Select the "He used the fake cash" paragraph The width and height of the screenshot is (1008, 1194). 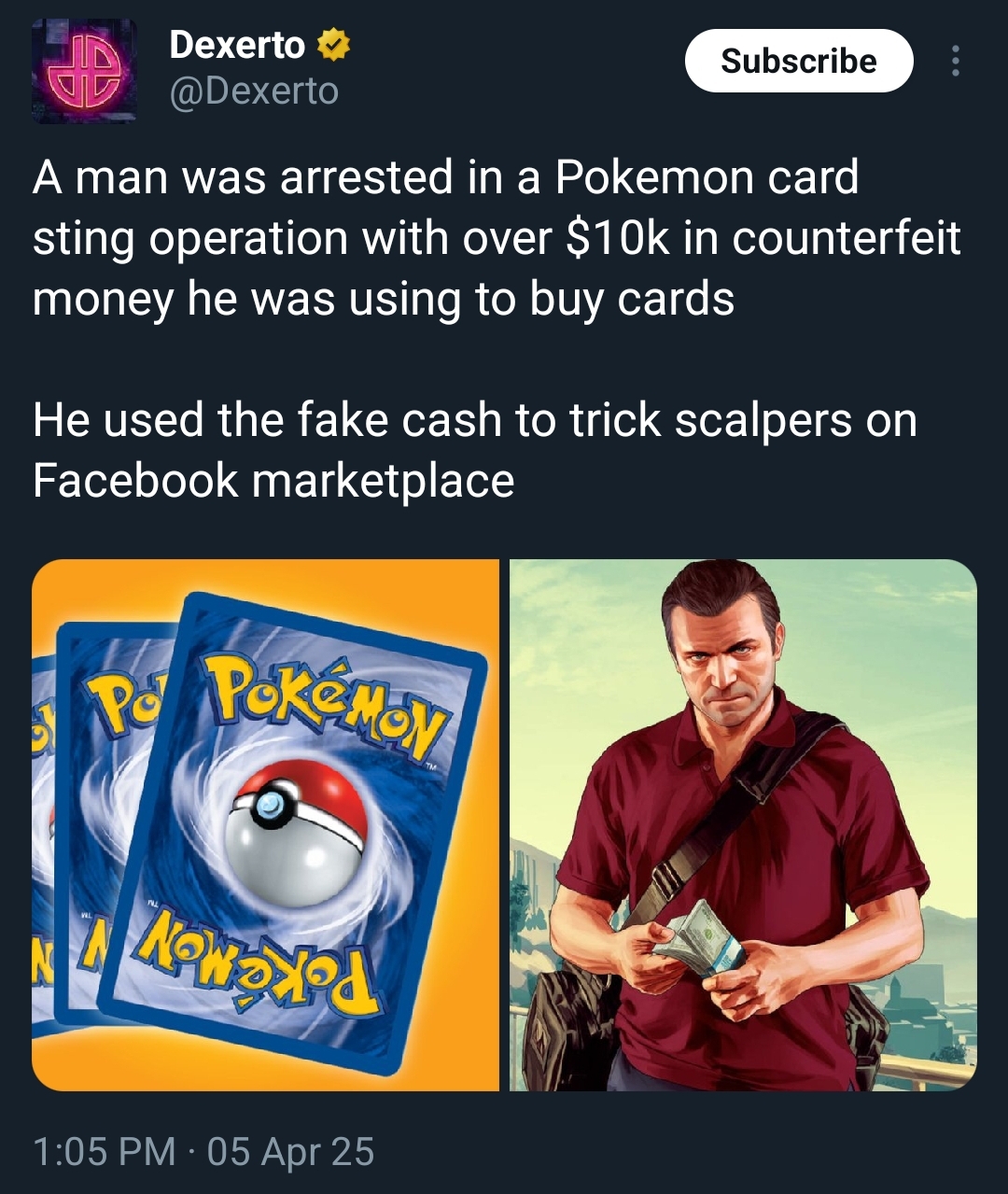(x=474, y=450)
